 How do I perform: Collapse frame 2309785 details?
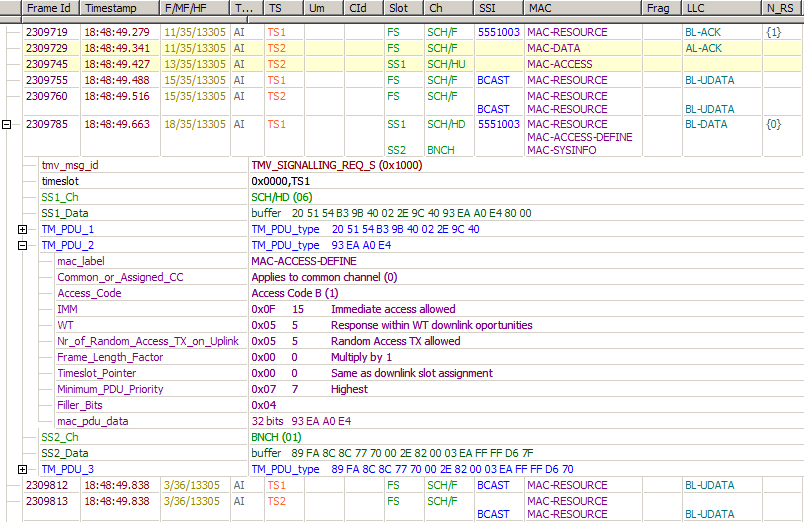pos(8,125)
